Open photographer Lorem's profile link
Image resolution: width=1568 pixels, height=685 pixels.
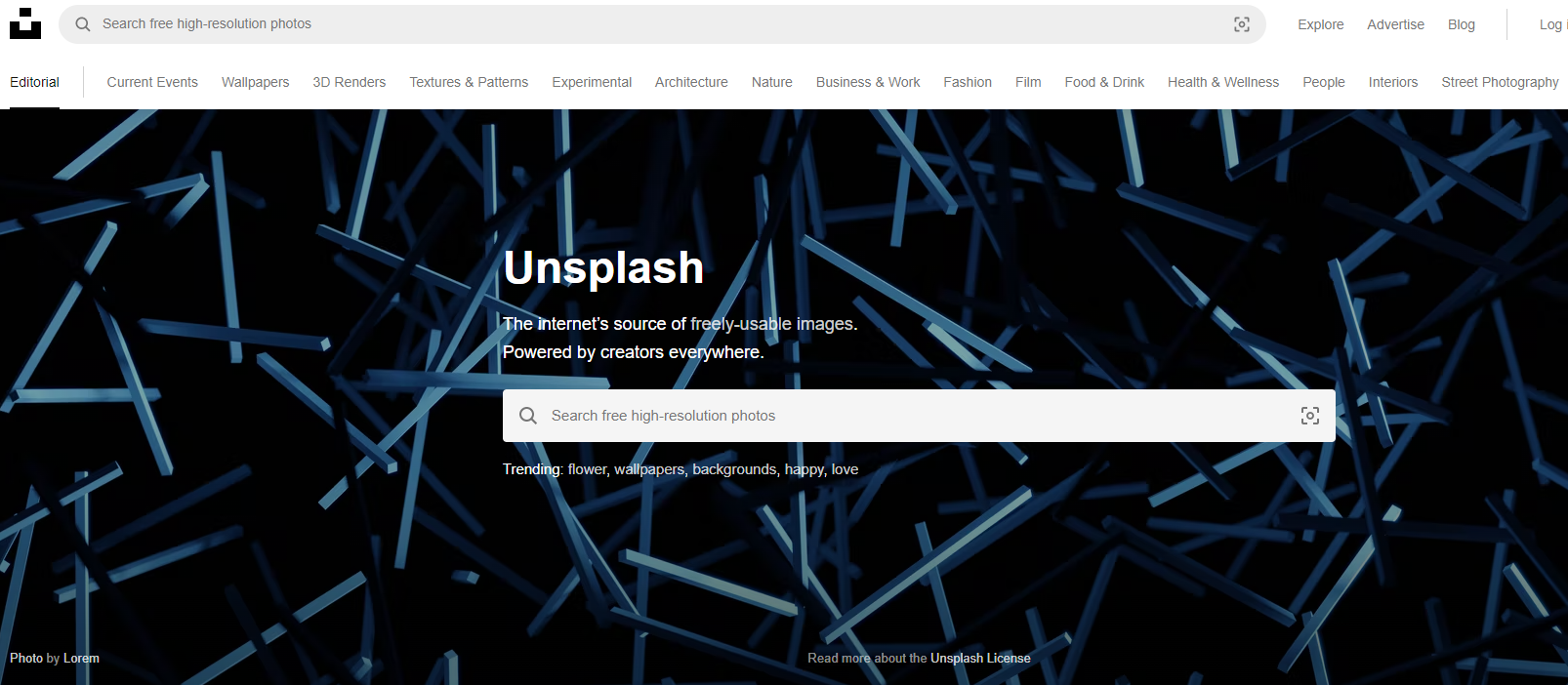(81, 659)
